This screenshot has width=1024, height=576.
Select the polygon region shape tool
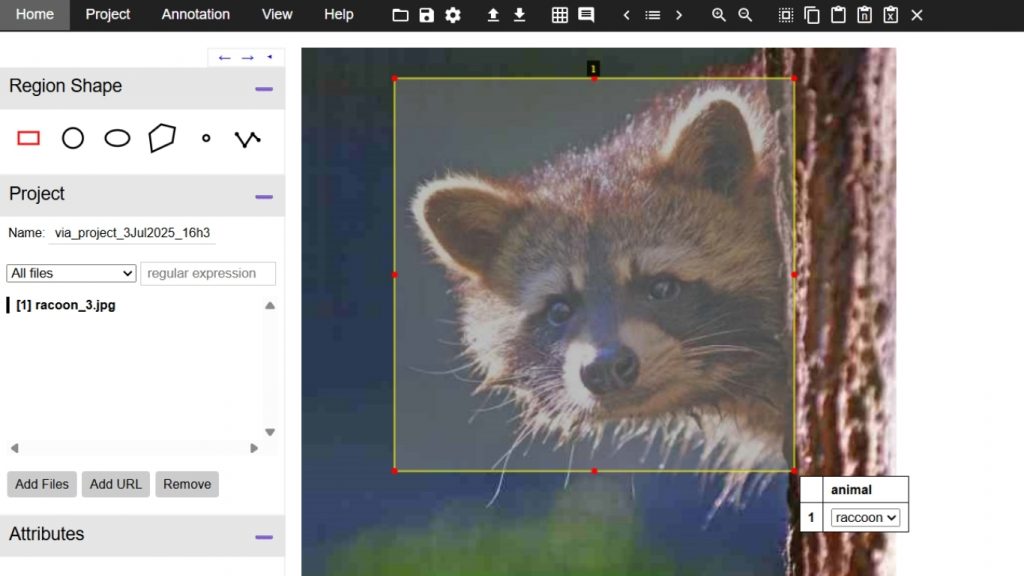[x=161, y=138]
